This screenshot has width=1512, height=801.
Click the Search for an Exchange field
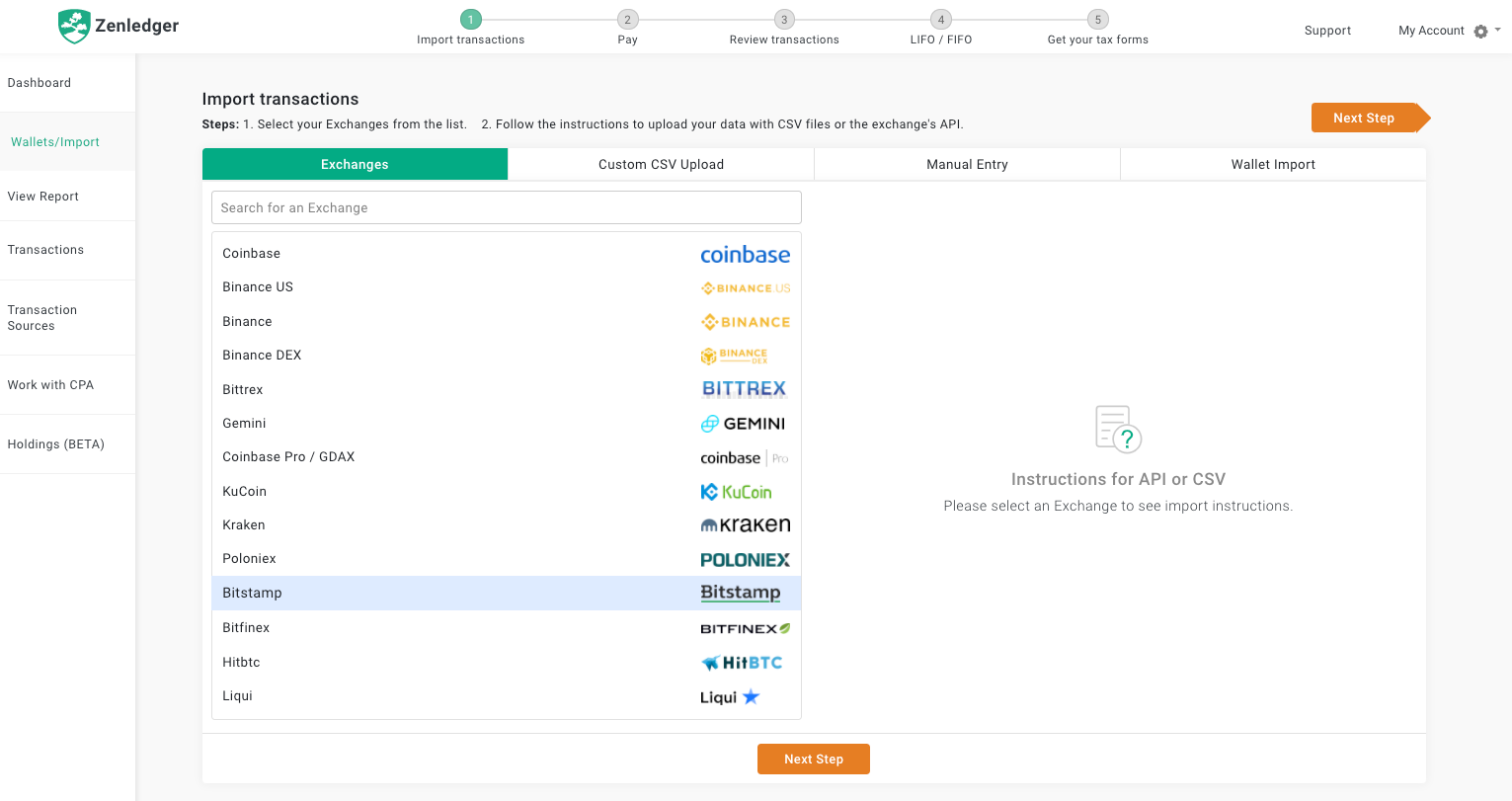506,207
